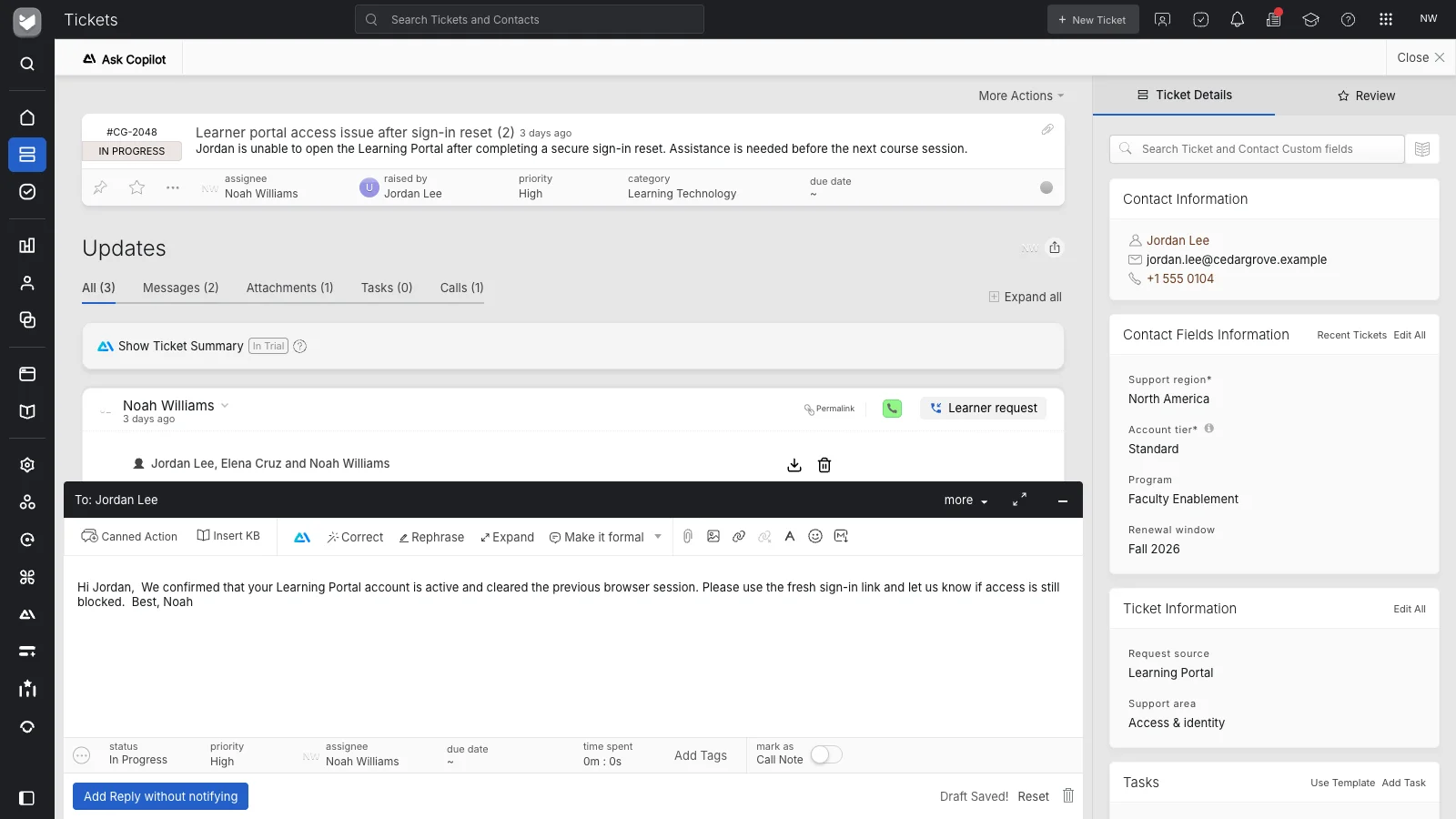Open Jordan Lee contact link

tap(1178, 240)
